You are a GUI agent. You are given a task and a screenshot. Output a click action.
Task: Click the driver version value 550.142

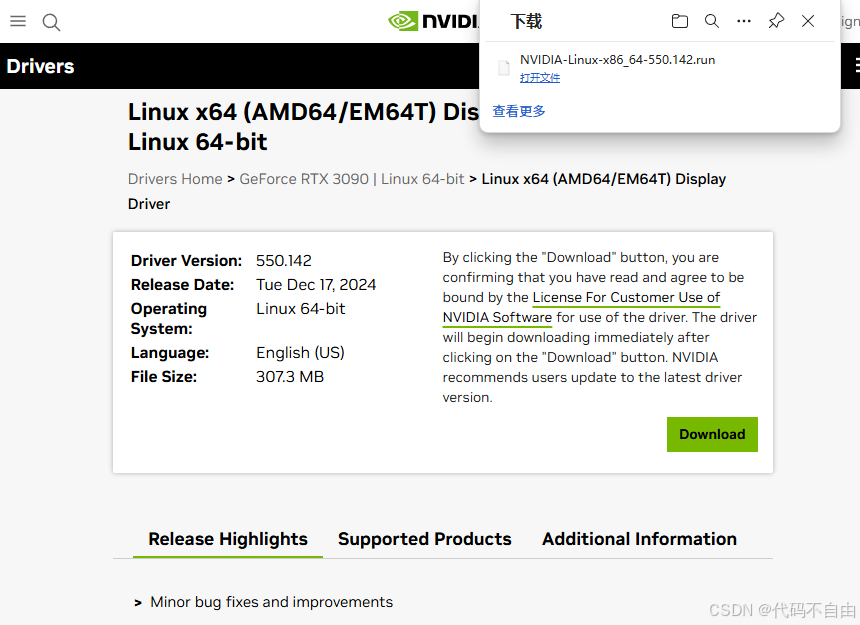tap(284, 260)
